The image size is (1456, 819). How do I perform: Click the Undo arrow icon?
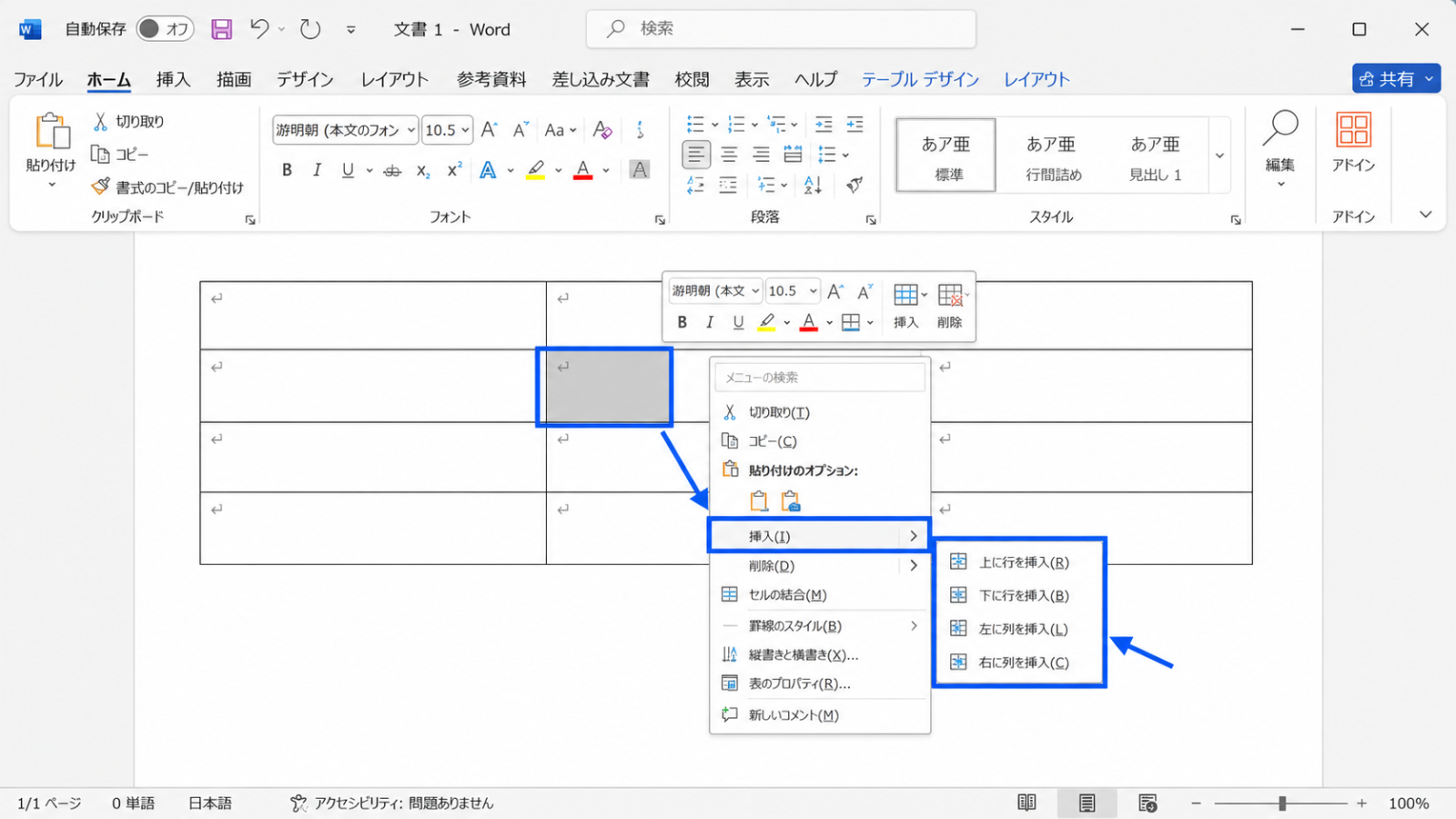(x=259, y=29)
